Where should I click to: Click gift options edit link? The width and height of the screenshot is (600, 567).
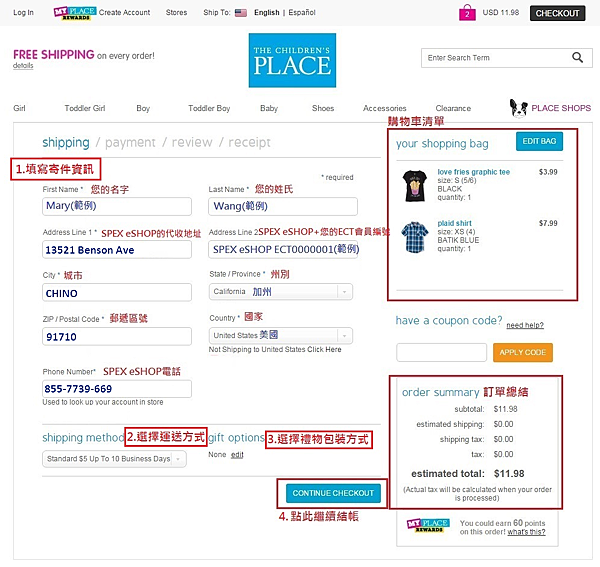coord(237,455)
